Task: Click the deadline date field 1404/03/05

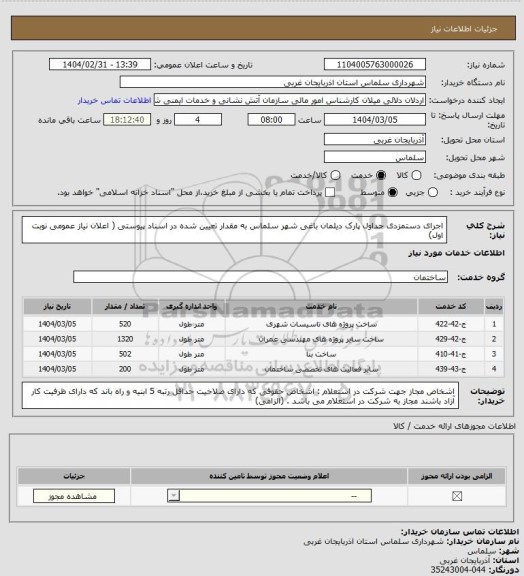Action: (375, 120)
